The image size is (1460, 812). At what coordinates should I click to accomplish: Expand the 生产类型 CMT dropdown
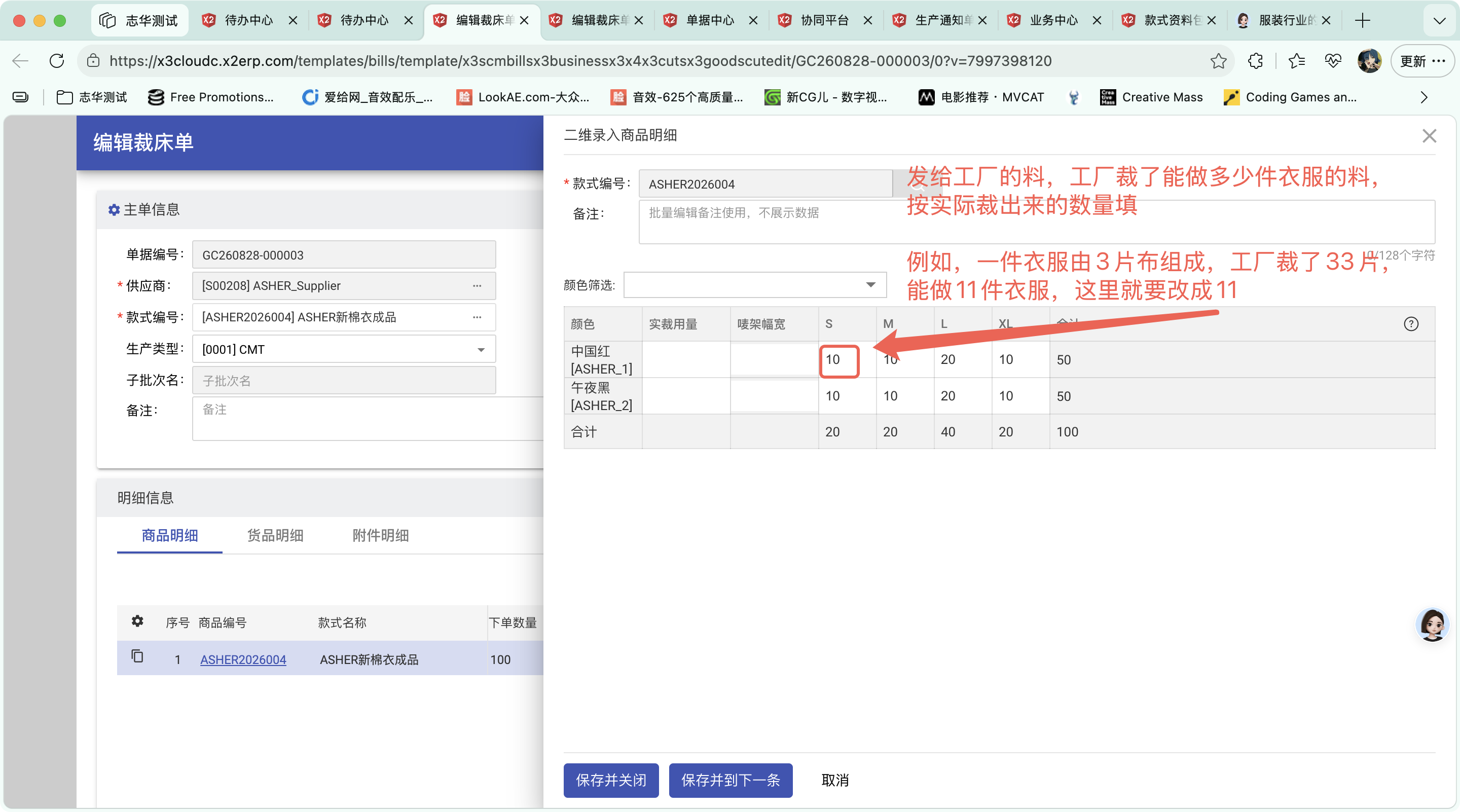click(481, 350)
